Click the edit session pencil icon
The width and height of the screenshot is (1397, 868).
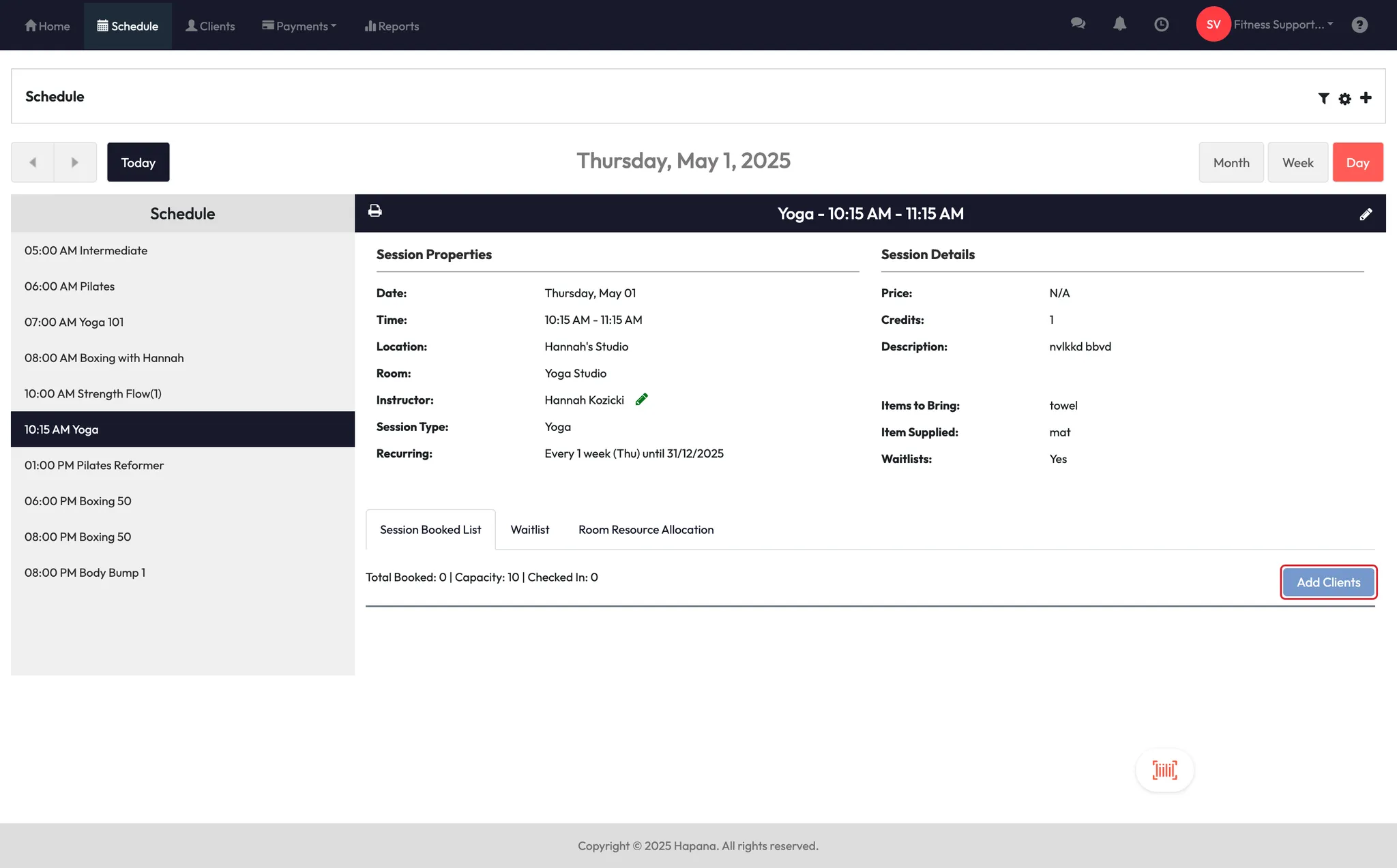tap(1366, 214)
